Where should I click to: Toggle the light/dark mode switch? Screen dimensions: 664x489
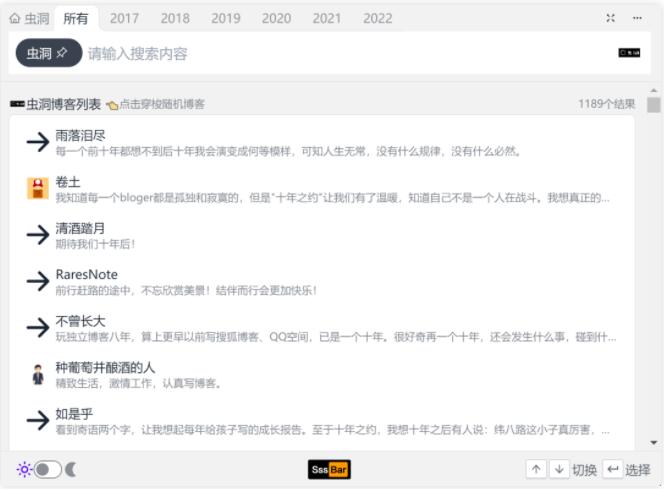[47, 469]
